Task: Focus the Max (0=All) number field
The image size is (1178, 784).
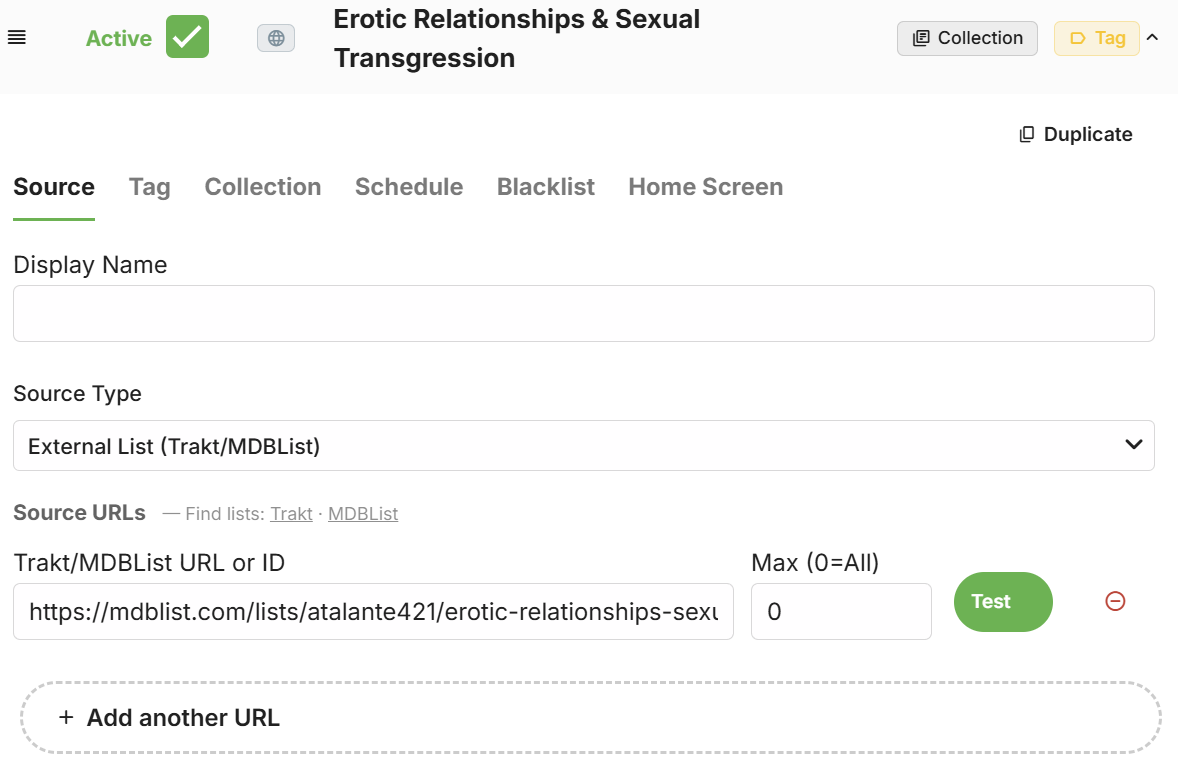Action: pos(840,611)
